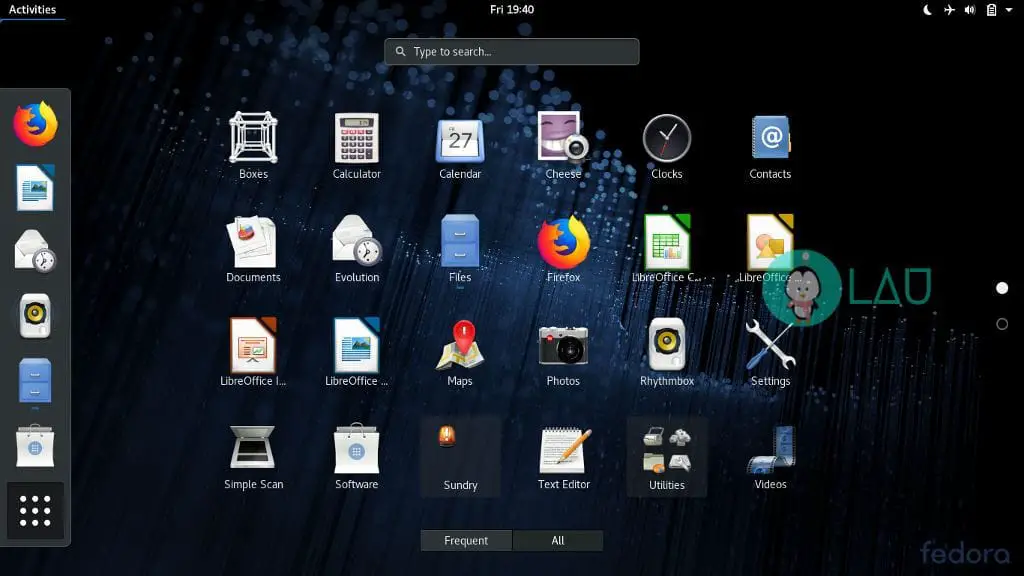The width and height of the screenshot is (1024, 576).
Task: Open the Maps application
Action: 460,352
